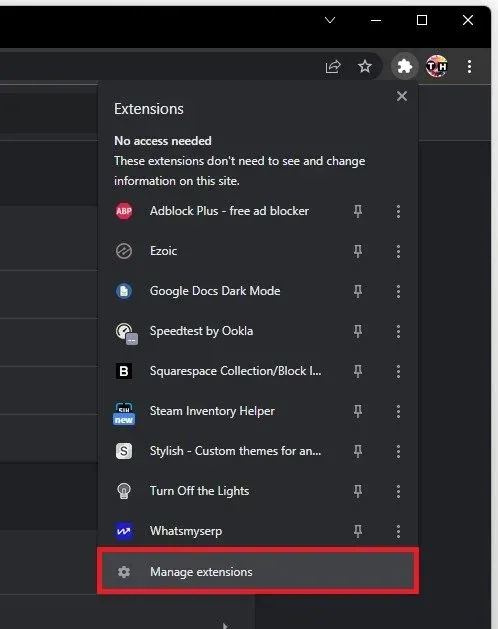Click Manage extensions

coord(258,571)
